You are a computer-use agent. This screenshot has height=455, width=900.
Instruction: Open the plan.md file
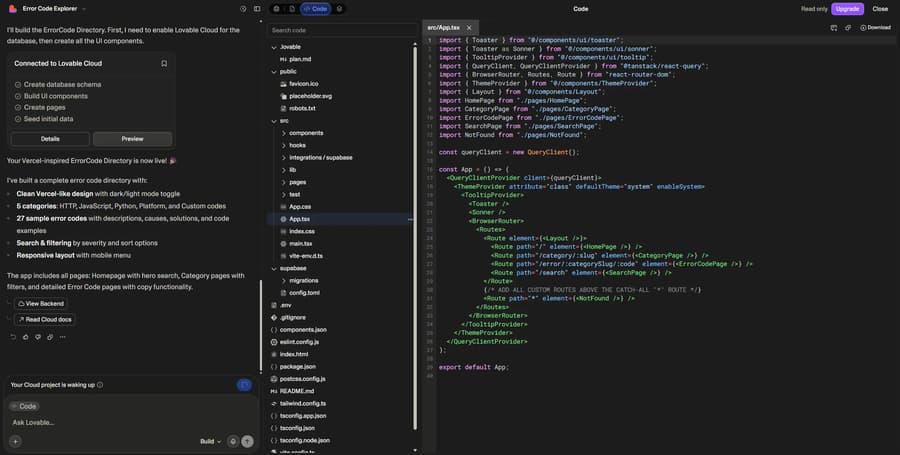[295, 59]
